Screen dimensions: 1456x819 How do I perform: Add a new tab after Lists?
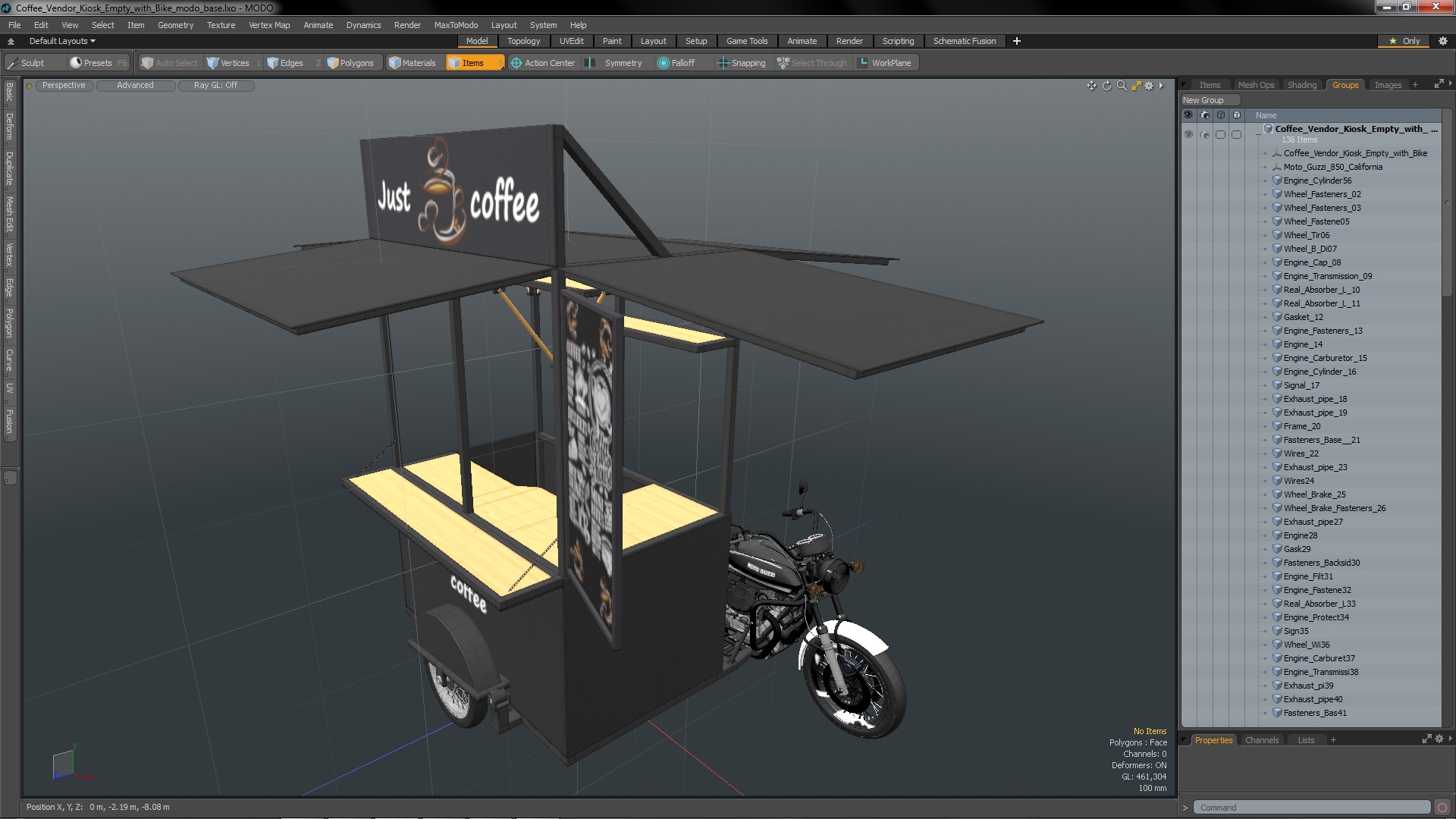tap(1332, 740)
